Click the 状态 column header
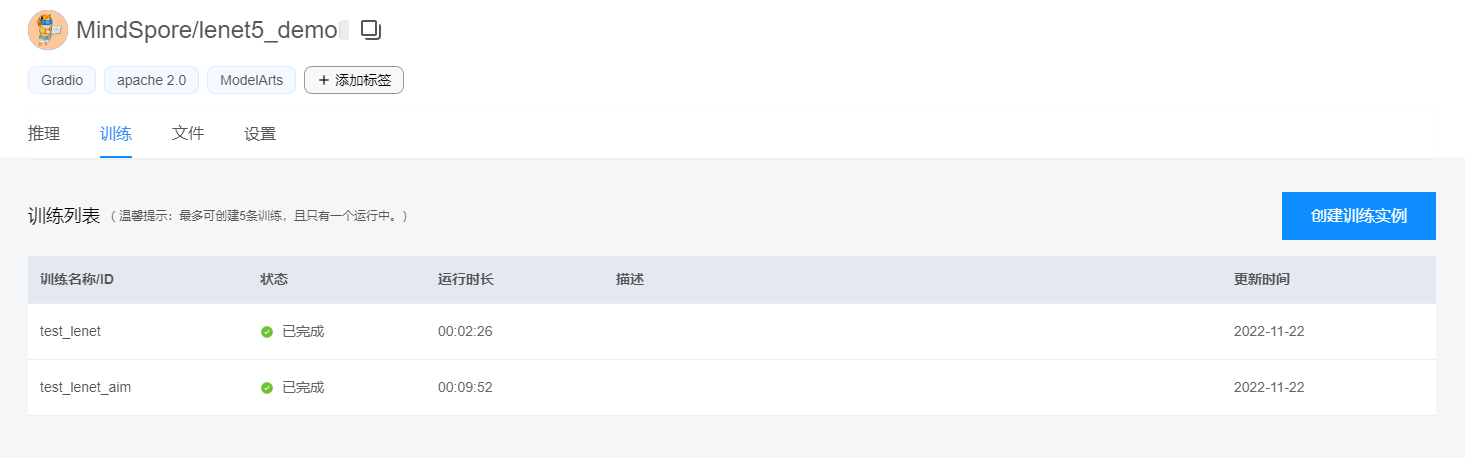1465x458 pixels. 274,280
